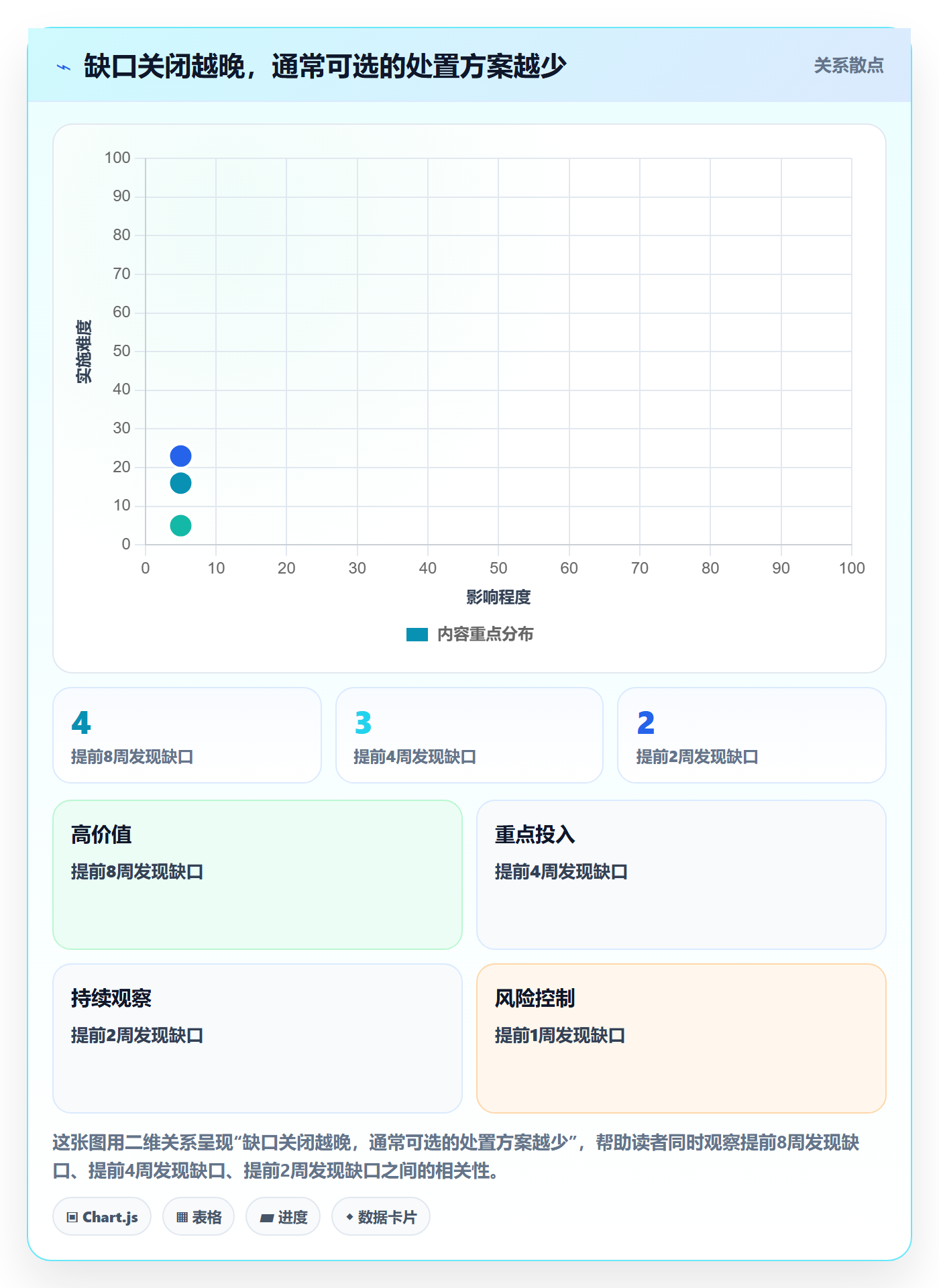Viewport: 939px width, 1288px height.
Task: Click the 内容重点分布 legend label
Action: (485, 635)
